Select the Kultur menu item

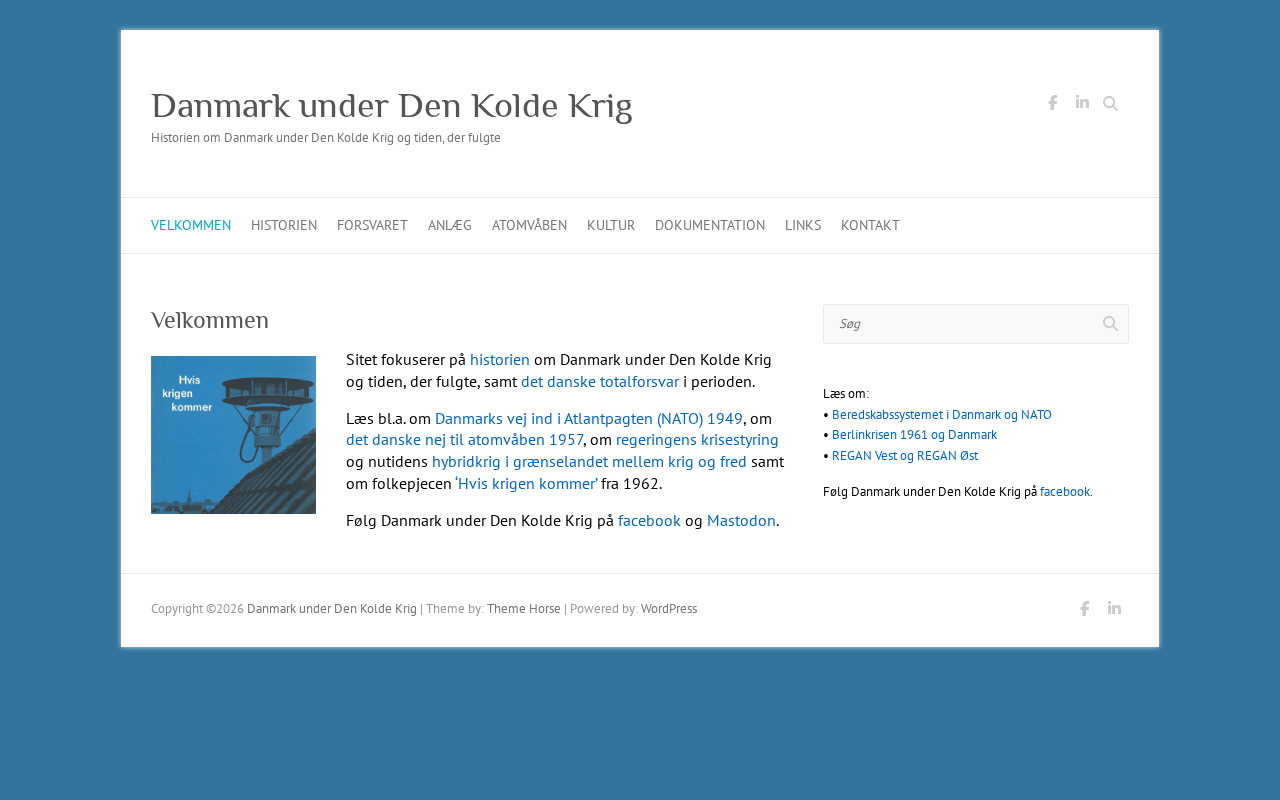tap(611, 225)
